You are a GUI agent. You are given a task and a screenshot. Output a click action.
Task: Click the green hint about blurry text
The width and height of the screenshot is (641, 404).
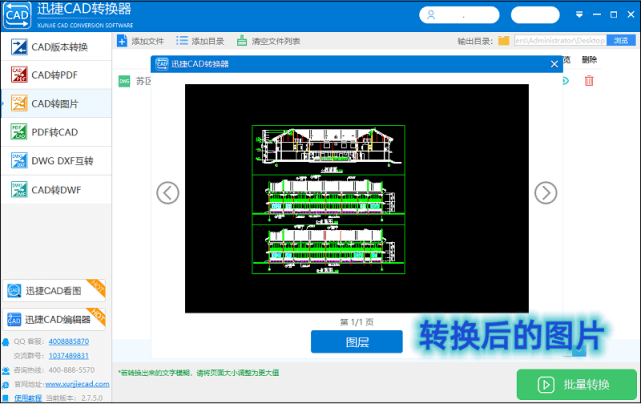point(199,373)
